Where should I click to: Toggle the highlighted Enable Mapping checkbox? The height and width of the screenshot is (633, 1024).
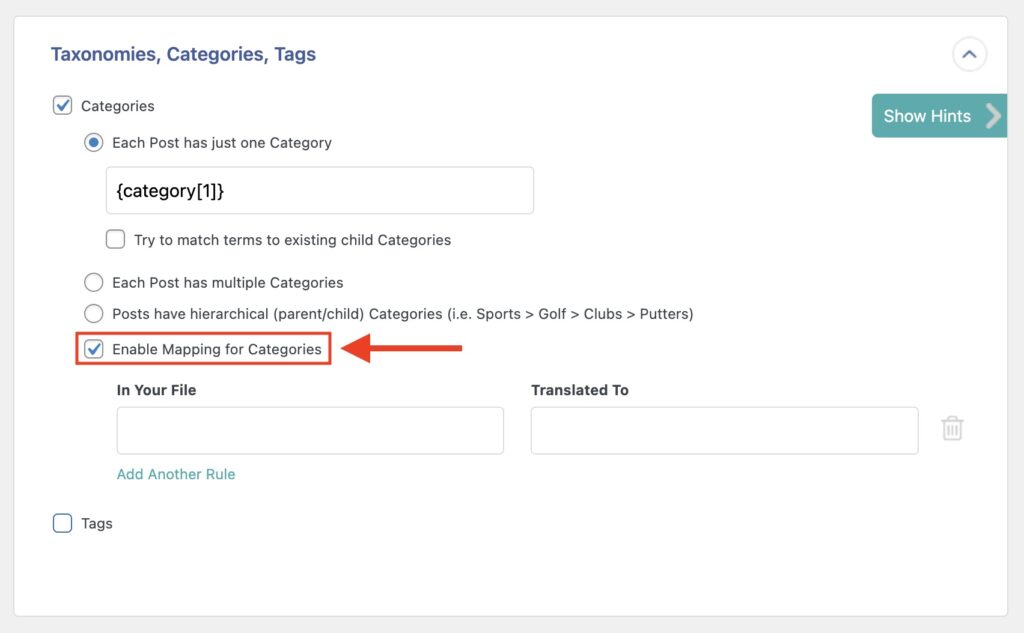coord(93,349)
